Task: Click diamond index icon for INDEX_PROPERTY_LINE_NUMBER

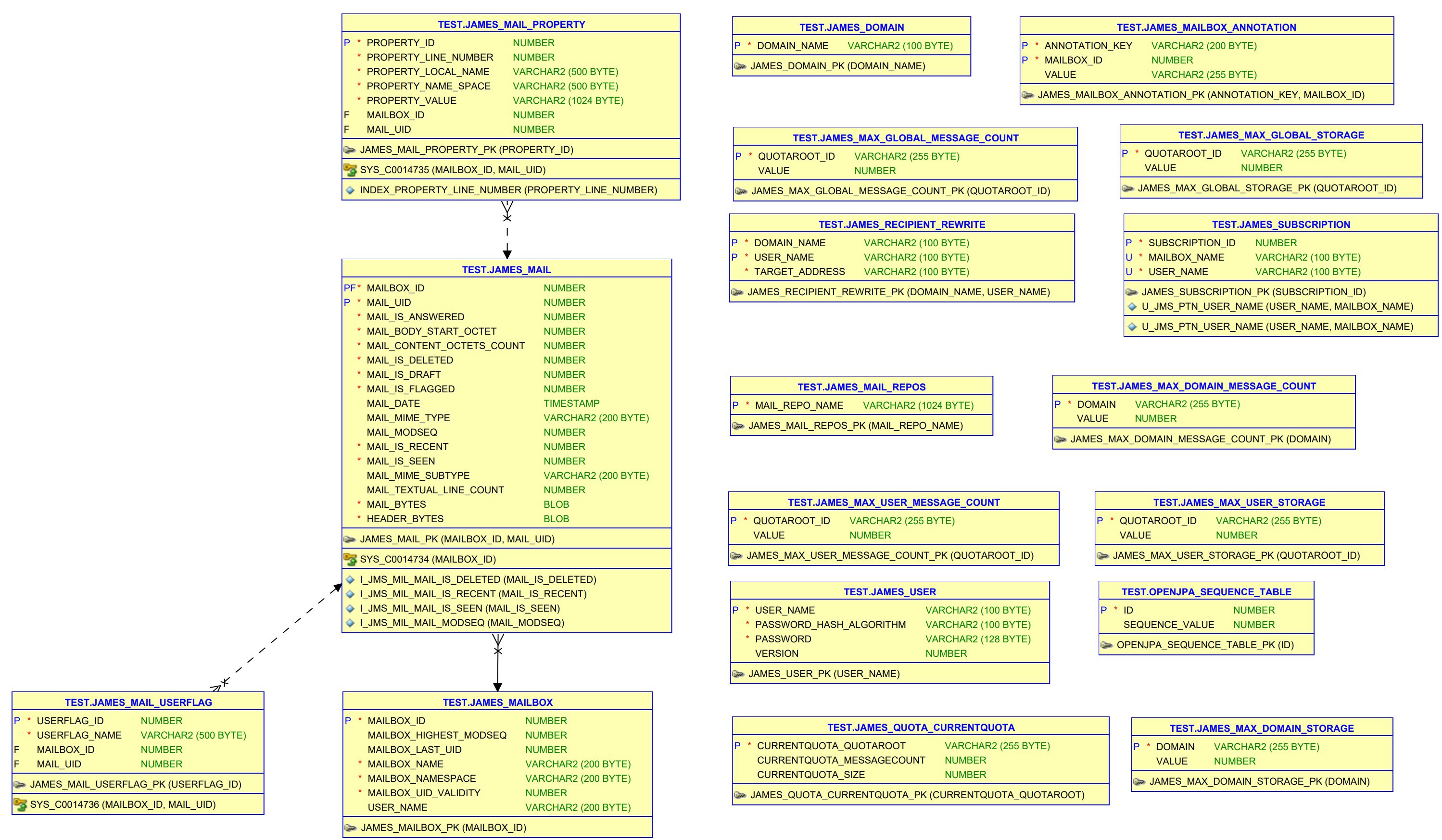Action: pyautogui.click(x=350, y=190)
